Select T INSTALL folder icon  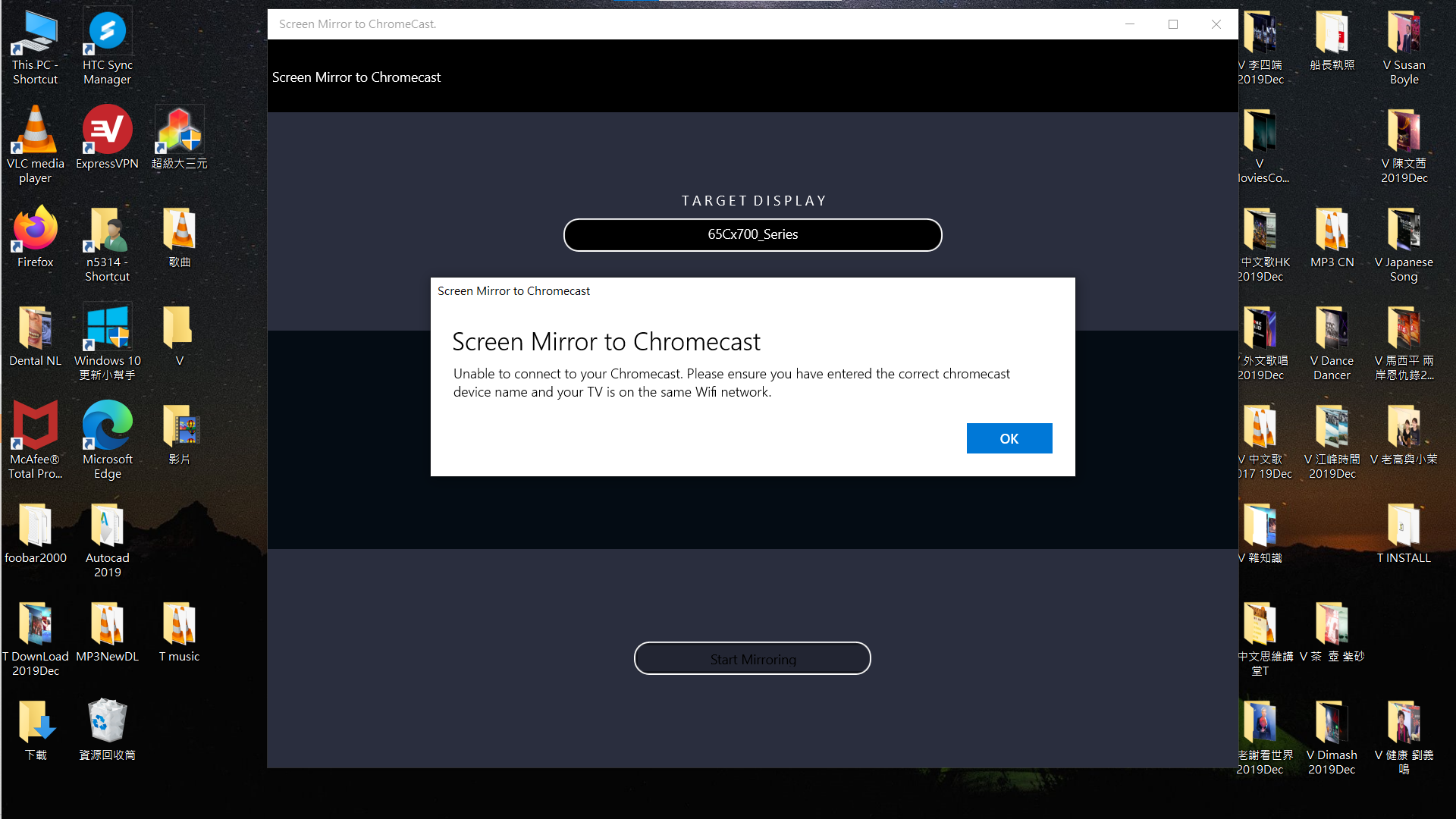(1404, 533)
